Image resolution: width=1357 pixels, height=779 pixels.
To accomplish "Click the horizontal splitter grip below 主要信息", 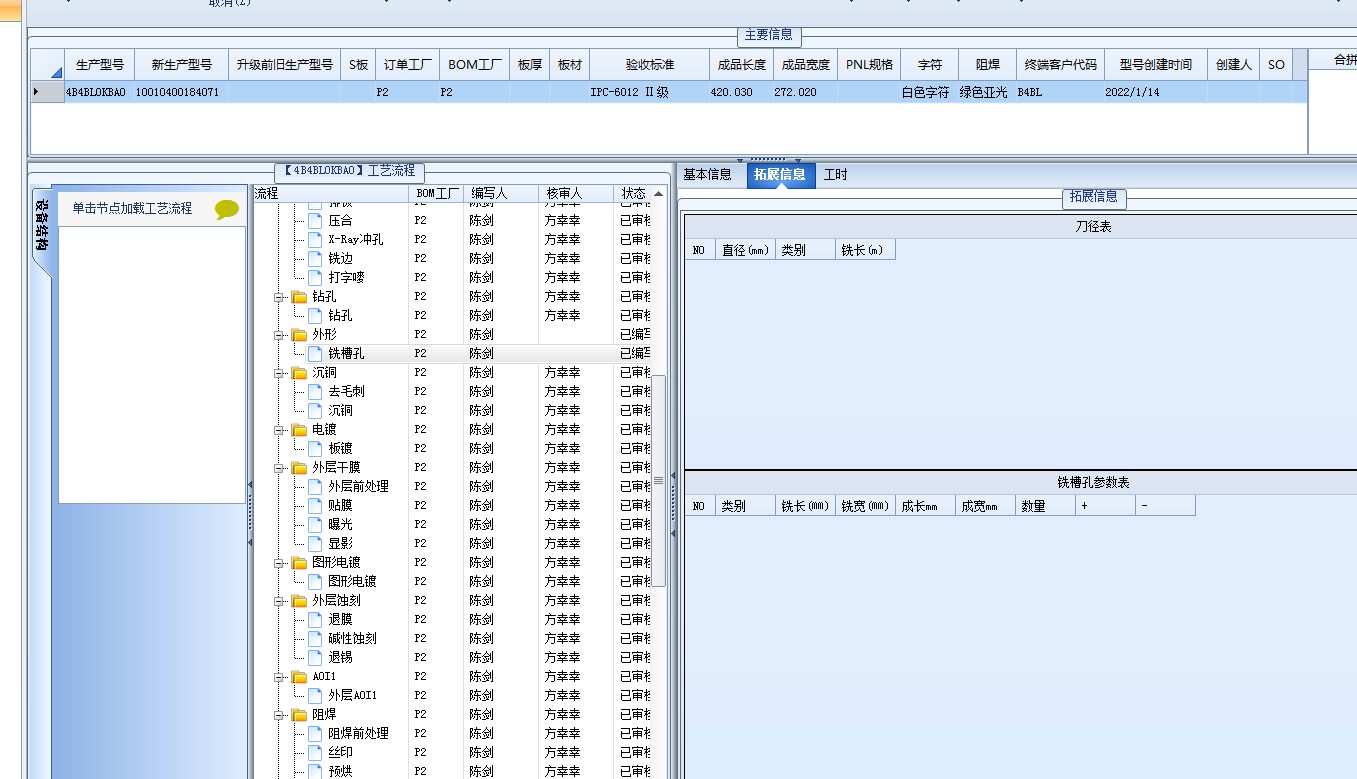I will [x=770, y=159].
